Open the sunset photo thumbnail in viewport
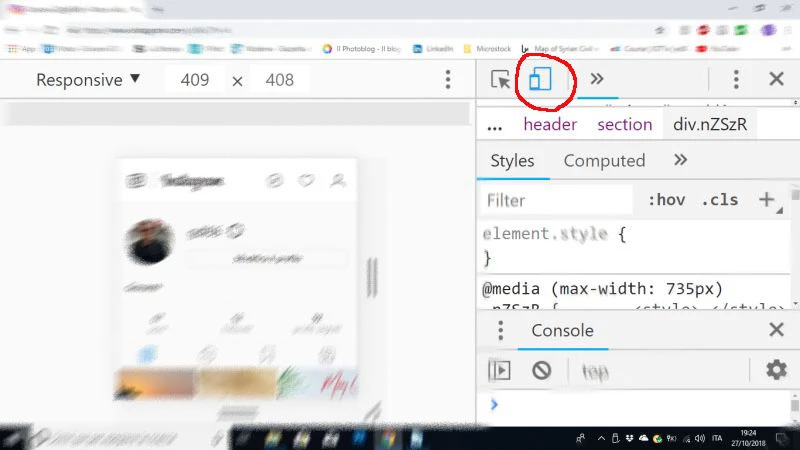This screenshot has width=800, height=450. point(154,383)
